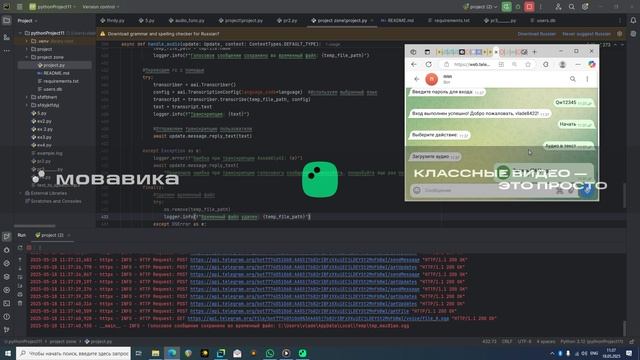Image resolution: width=640 pixels, height=360 pixels.
Task: Click project.py breadcrumb in navigation bar
Action: [98, 341]
